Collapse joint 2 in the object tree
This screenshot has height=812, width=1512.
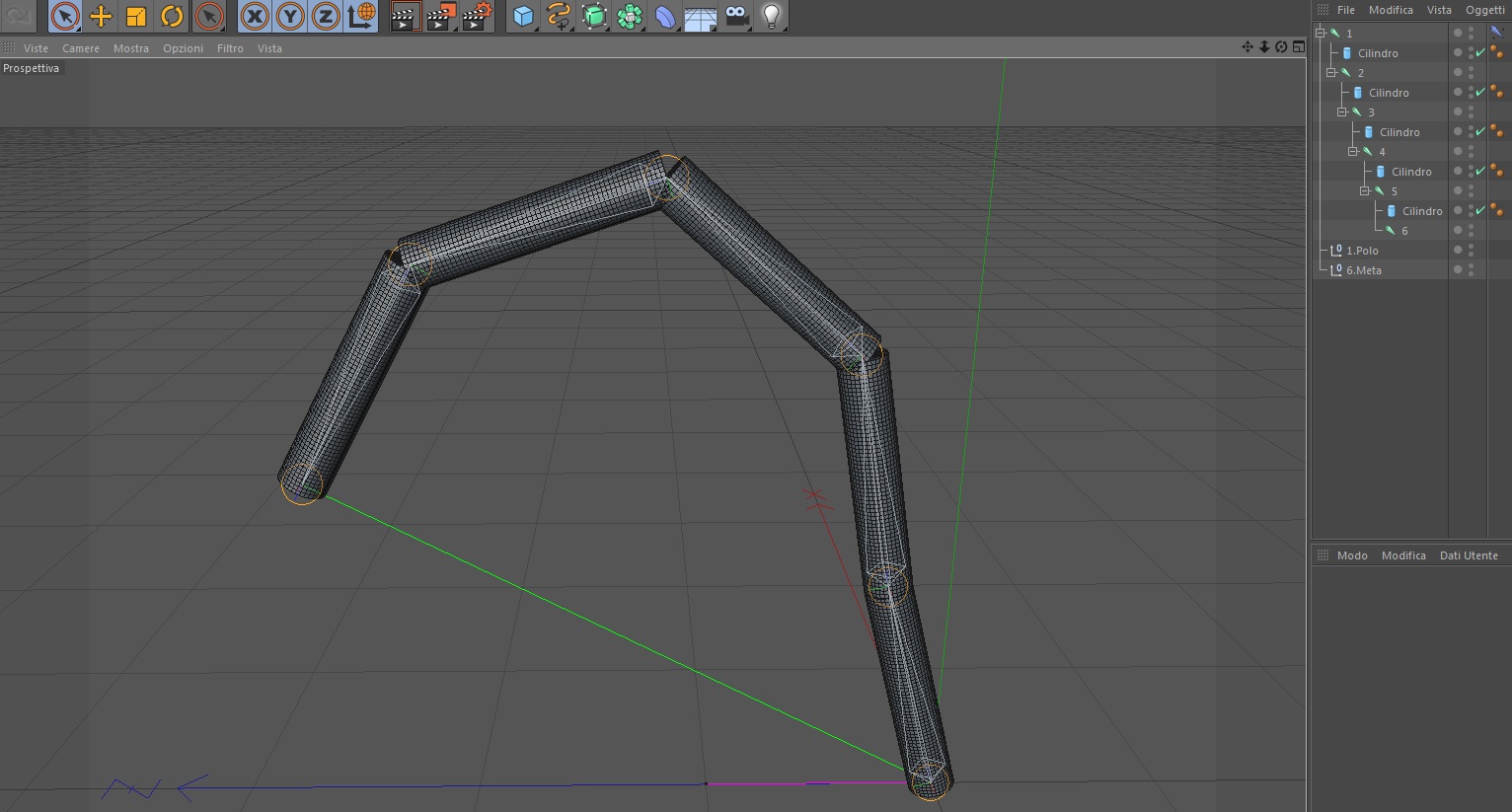click(x=1331, y=72)
